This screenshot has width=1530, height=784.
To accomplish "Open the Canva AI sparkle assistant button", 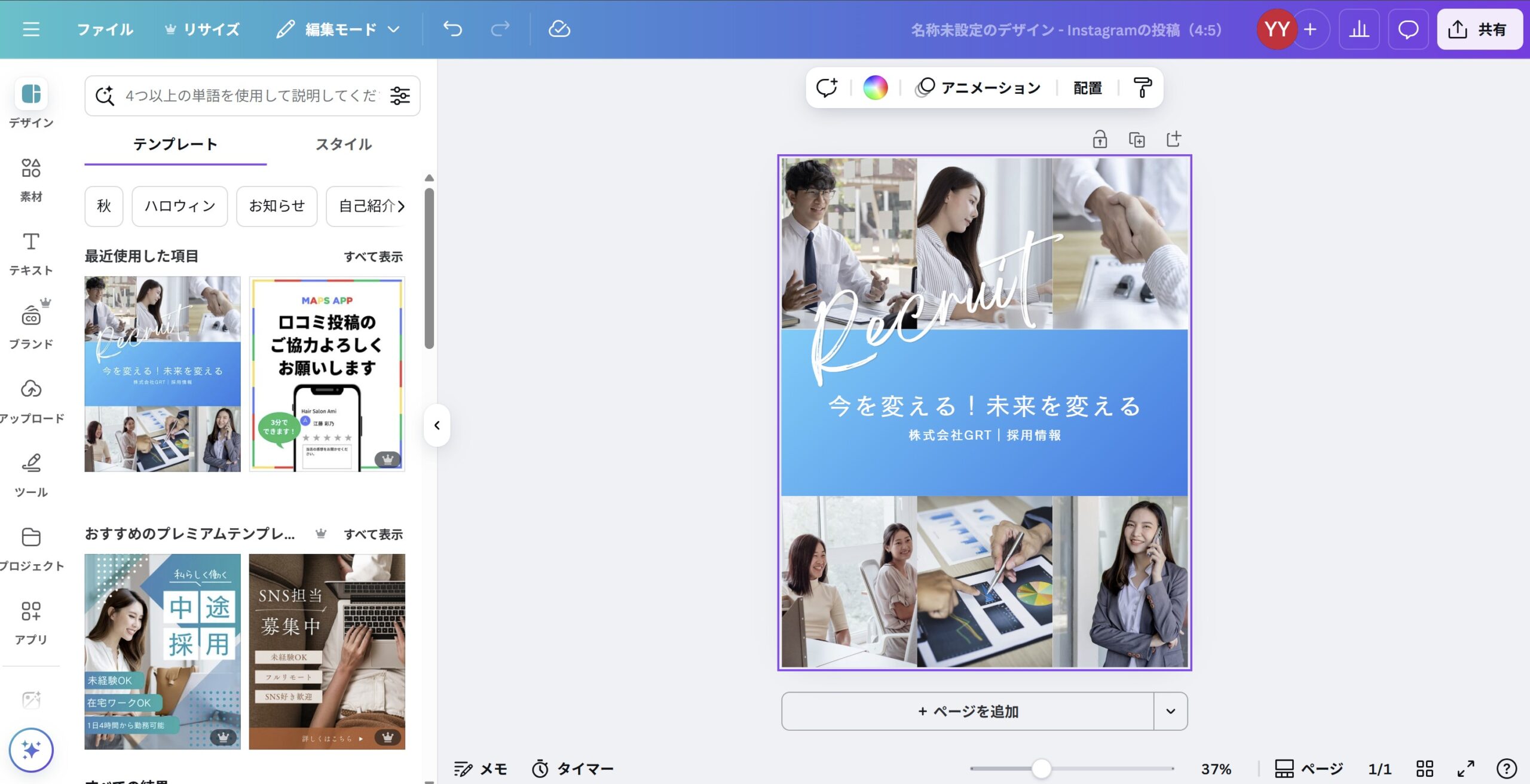I will (31, 749).
